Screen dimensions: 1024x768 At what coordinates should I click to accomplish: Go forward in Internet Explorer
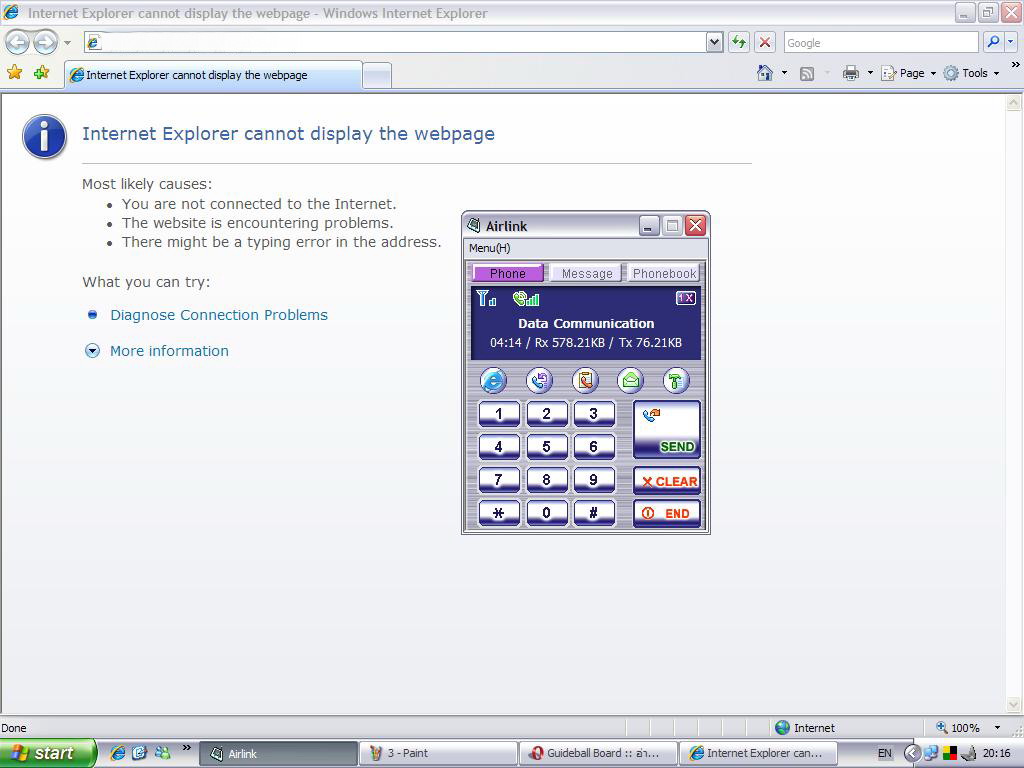click(x=45, y=42)
